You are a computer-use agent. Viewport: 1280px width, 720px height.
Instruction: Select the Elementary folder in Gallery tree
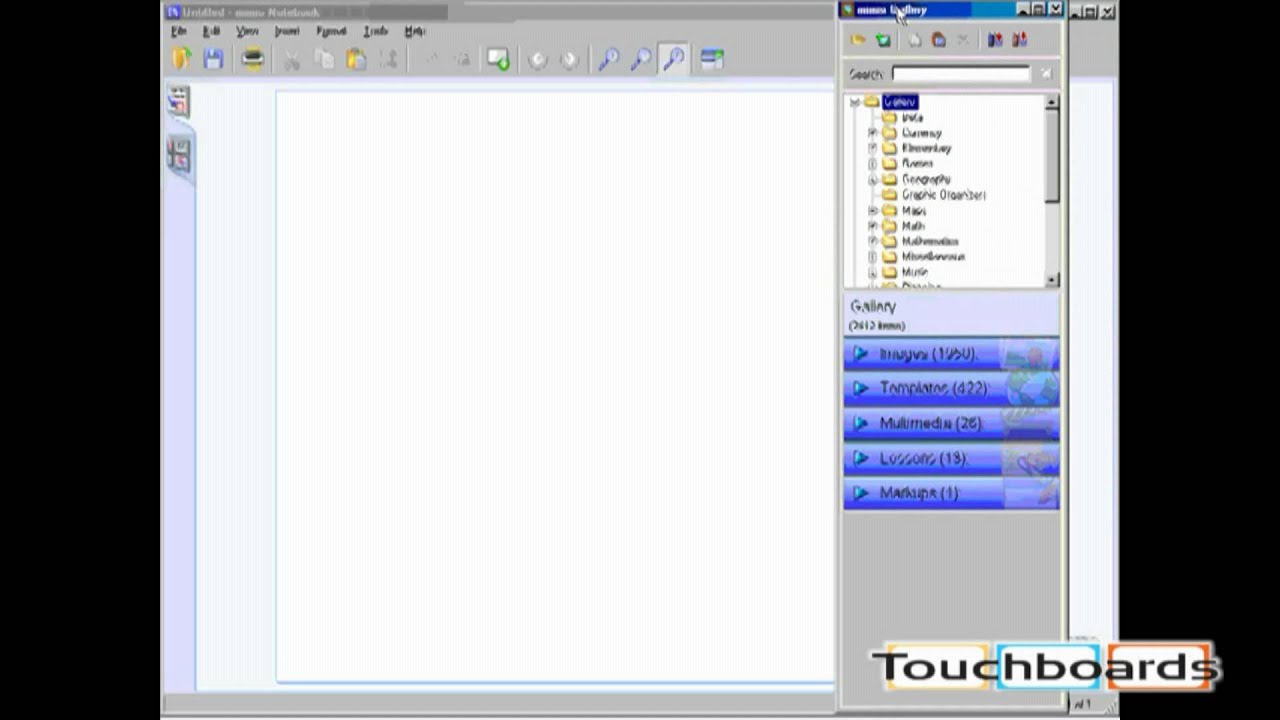926,148
